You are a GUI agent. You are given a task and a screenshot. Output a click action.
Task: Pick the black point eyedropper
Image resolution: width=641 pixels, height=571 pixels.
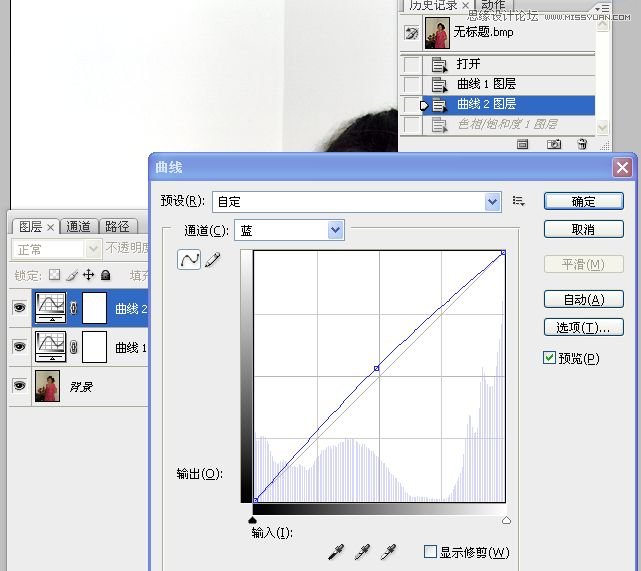[x=336, y=552]
